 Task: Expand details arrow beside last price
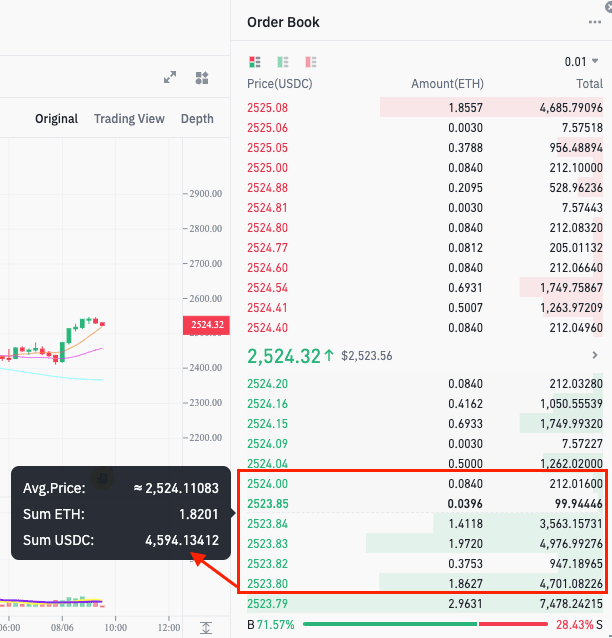pos(596,355)
